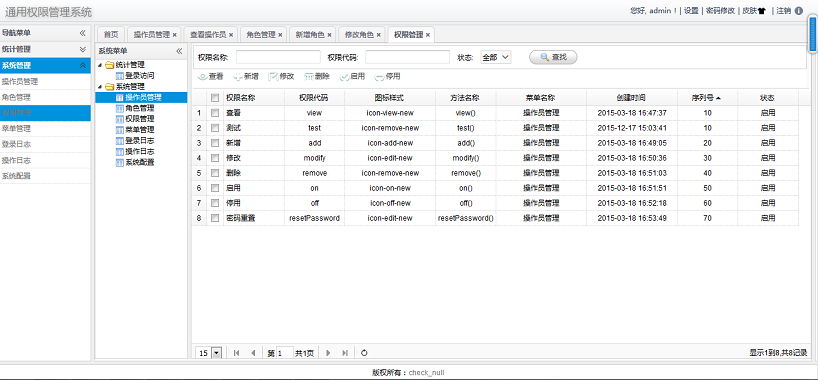Close the 角色管理 tab
This screenshot has width=818, height=380.
[x=280, y=35]
